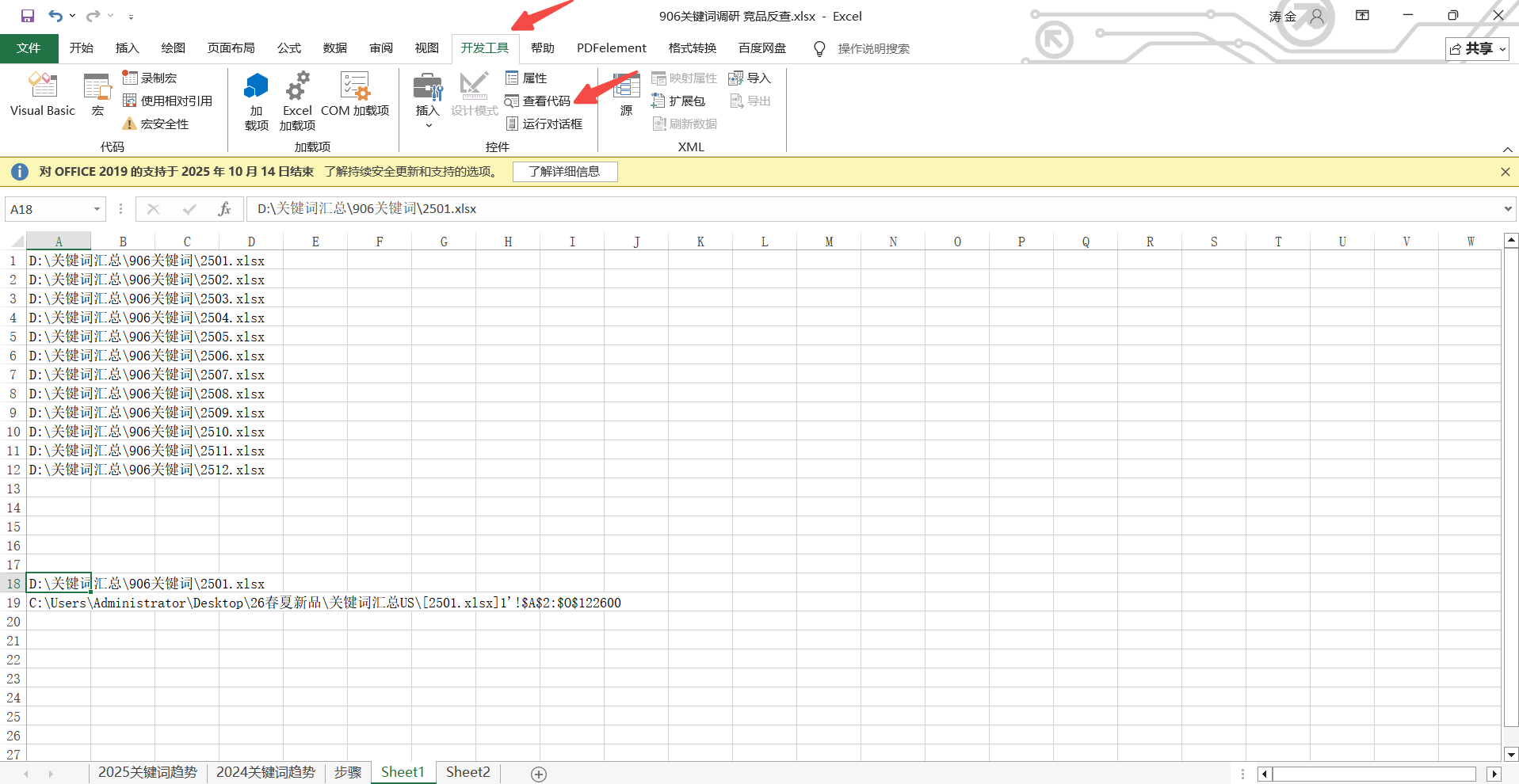Toggle Use Relative References (使用相对引用)

pyautogui.click(x=168, y=101)
